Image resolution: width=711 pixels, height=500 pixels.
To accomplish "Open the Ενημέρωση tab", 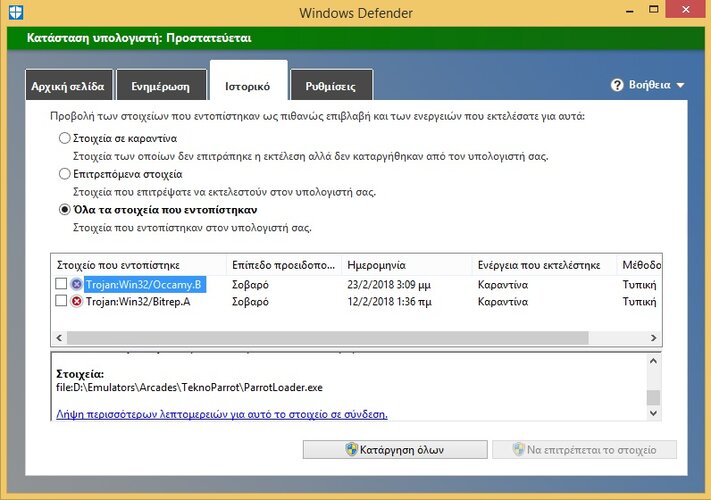I will click(x=161, y=85).
